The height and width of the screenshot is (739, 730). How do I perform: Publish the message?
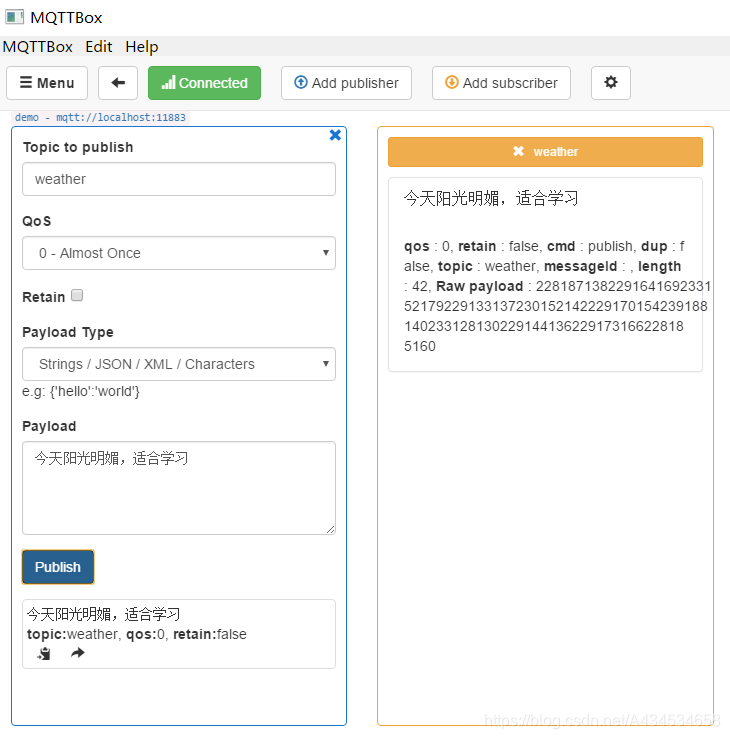[58, 567]
